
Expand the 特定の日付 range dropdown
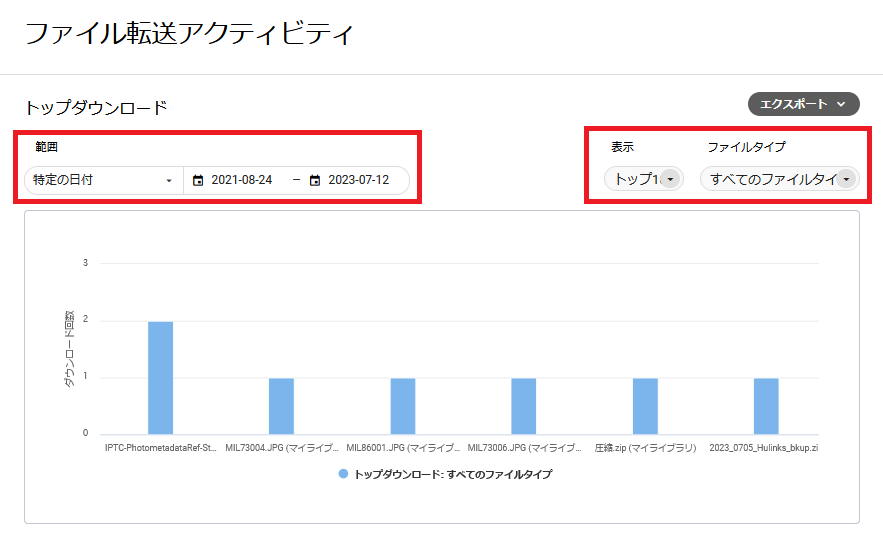[102, 180]
